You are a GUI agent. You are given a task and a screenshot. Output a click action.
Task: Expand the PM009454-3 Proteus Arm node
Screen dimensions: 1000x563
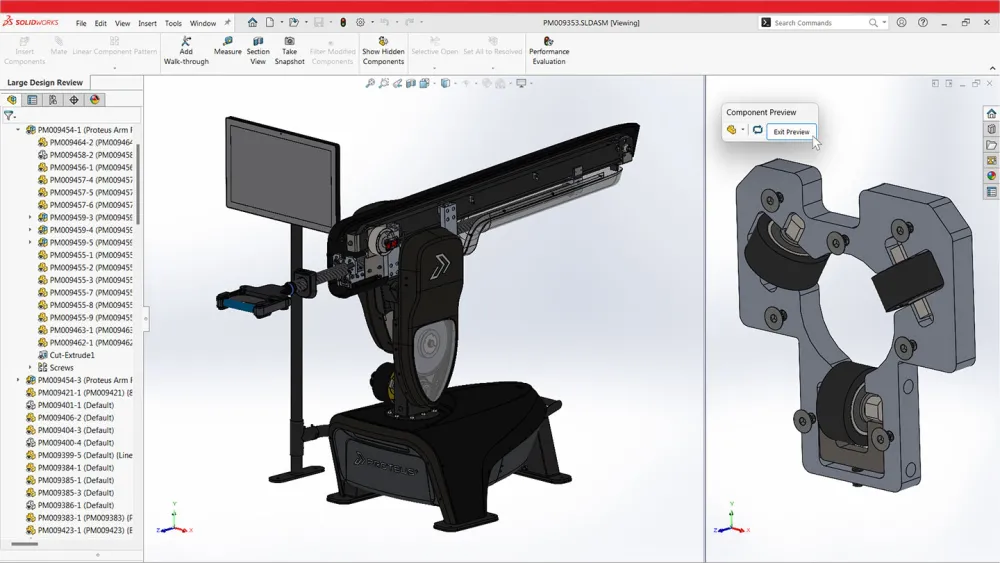click(x=18, y=380)
